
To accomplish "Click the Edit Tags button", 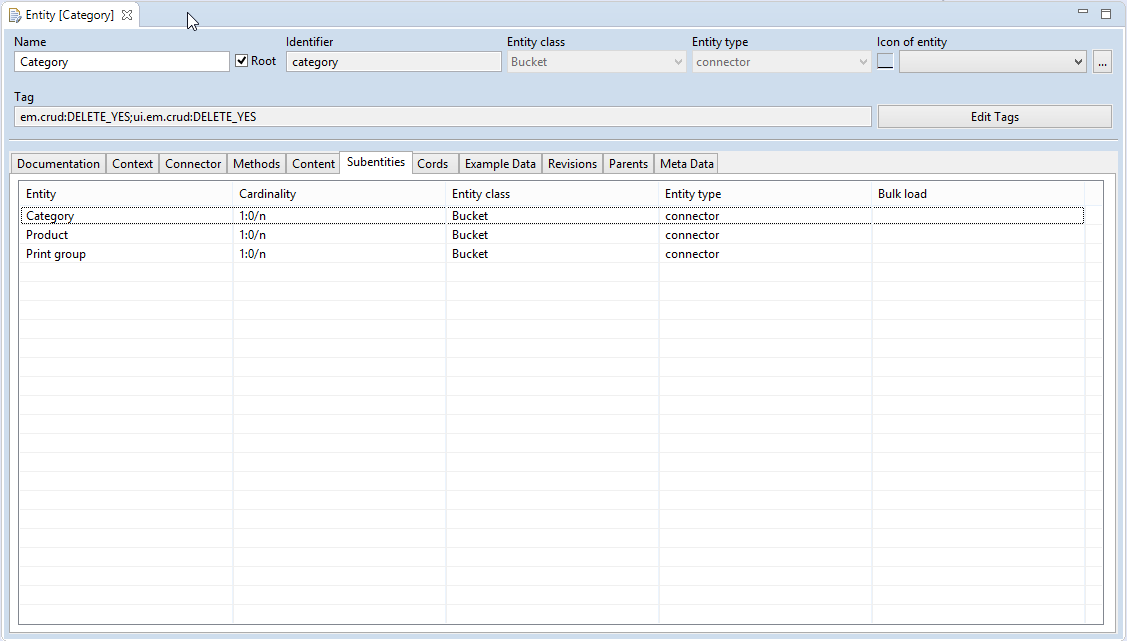I will [x=994, y=117].
